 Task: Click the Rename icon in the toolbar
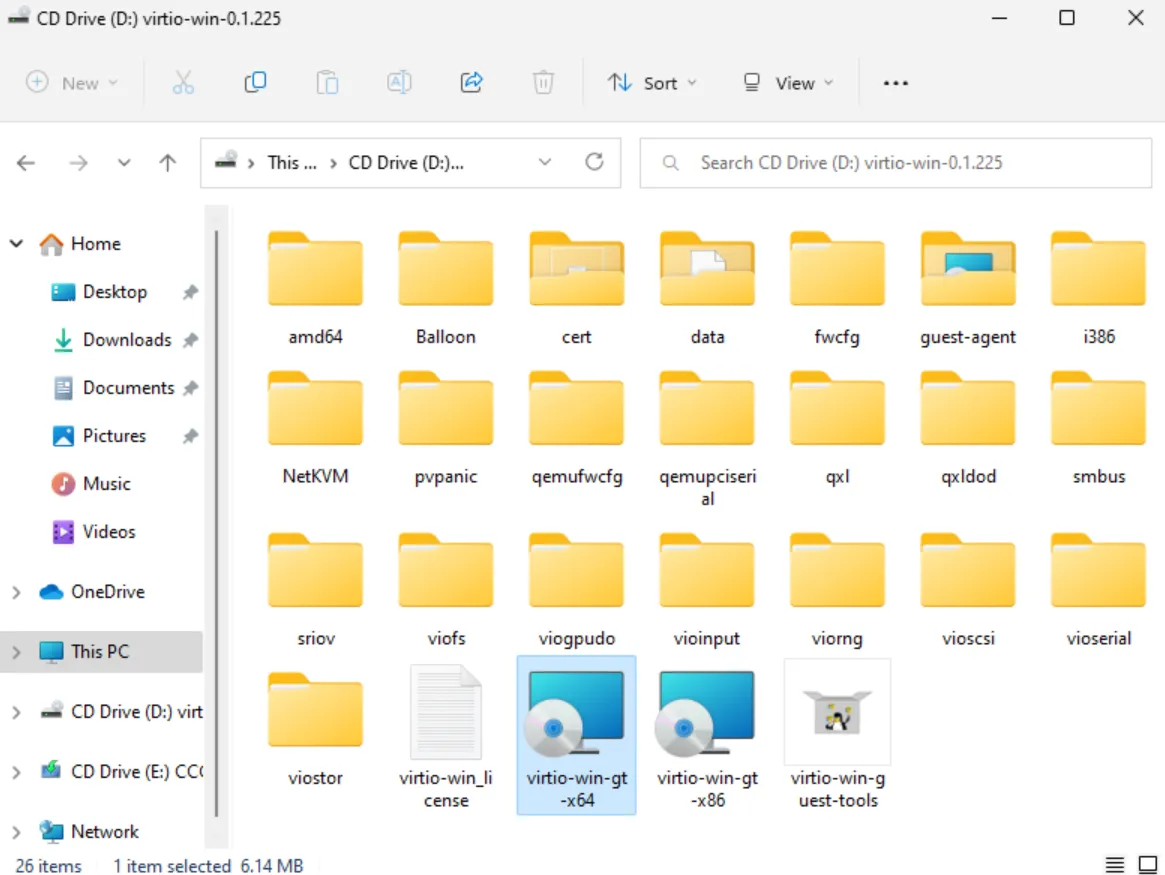(399, 83)
